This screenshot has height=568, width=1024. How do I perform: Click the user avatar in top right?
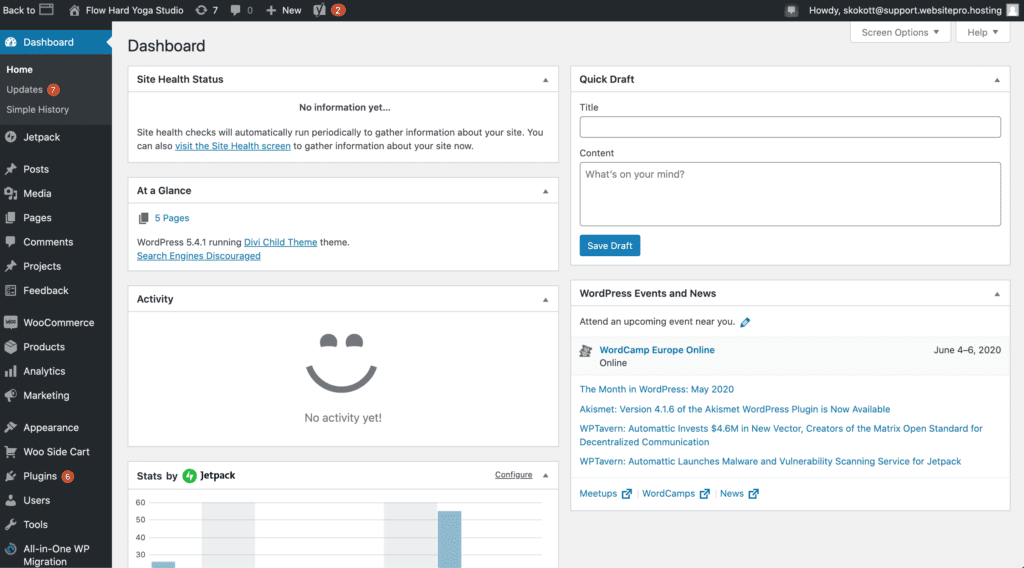click(x=1011, y=10)
